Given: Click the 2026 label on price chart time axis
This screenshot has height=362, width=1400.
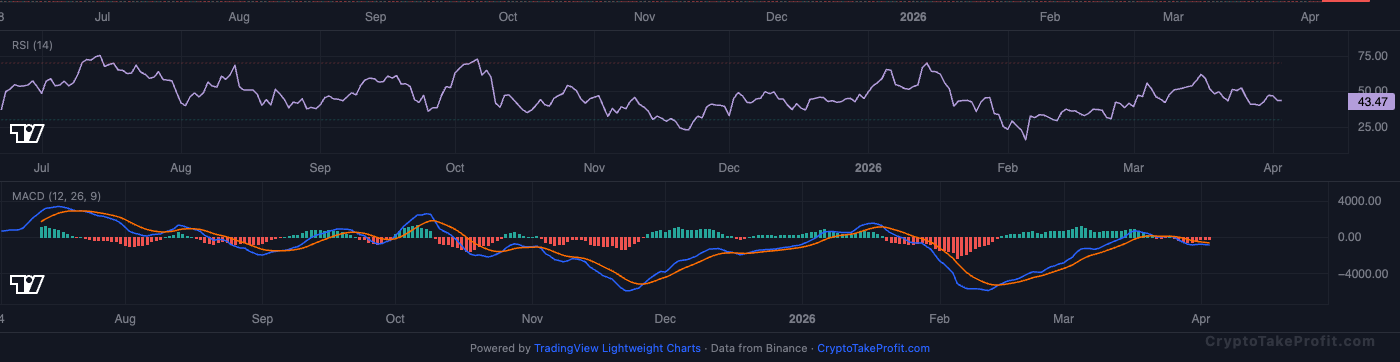Looking at the screenshot, I should coord(914,17).
